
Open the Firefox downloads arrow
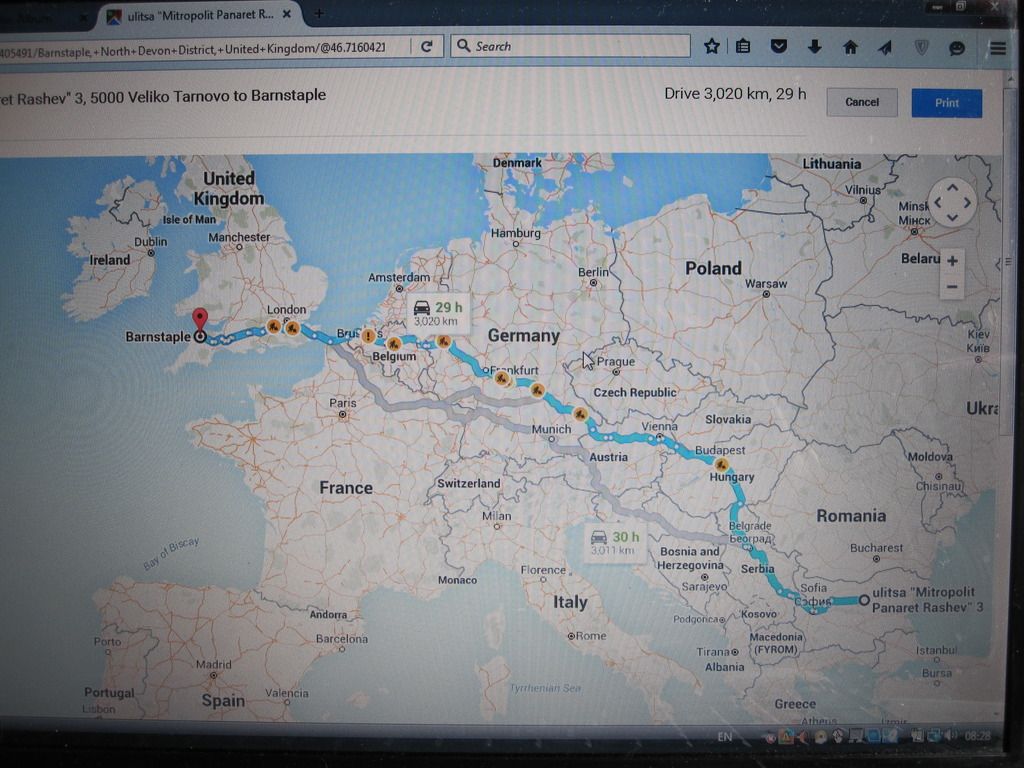(x=814, y=46)
